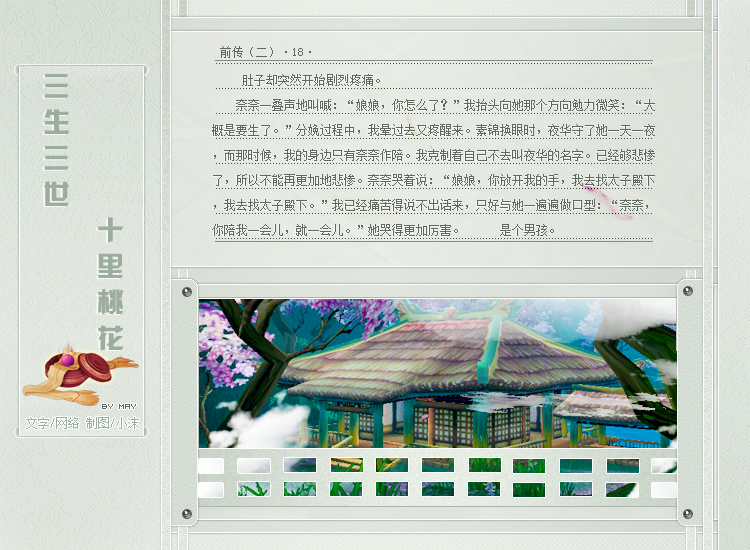Click the story line starting '肚子却突然开始剧烈疼痛'
750x550 pixels.
click(311, 80)
